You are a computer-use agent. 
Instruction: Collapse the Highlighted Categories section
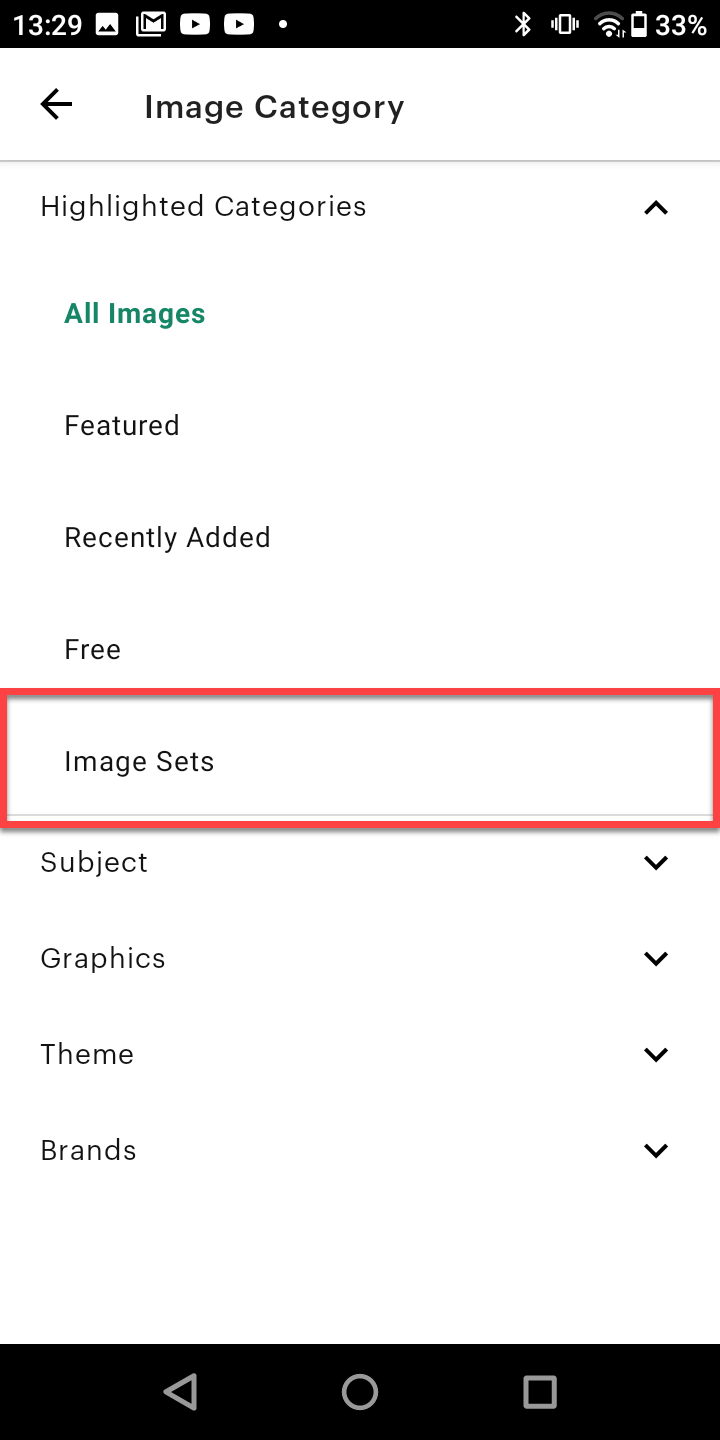pyautogui.click(x=655, y=207)
